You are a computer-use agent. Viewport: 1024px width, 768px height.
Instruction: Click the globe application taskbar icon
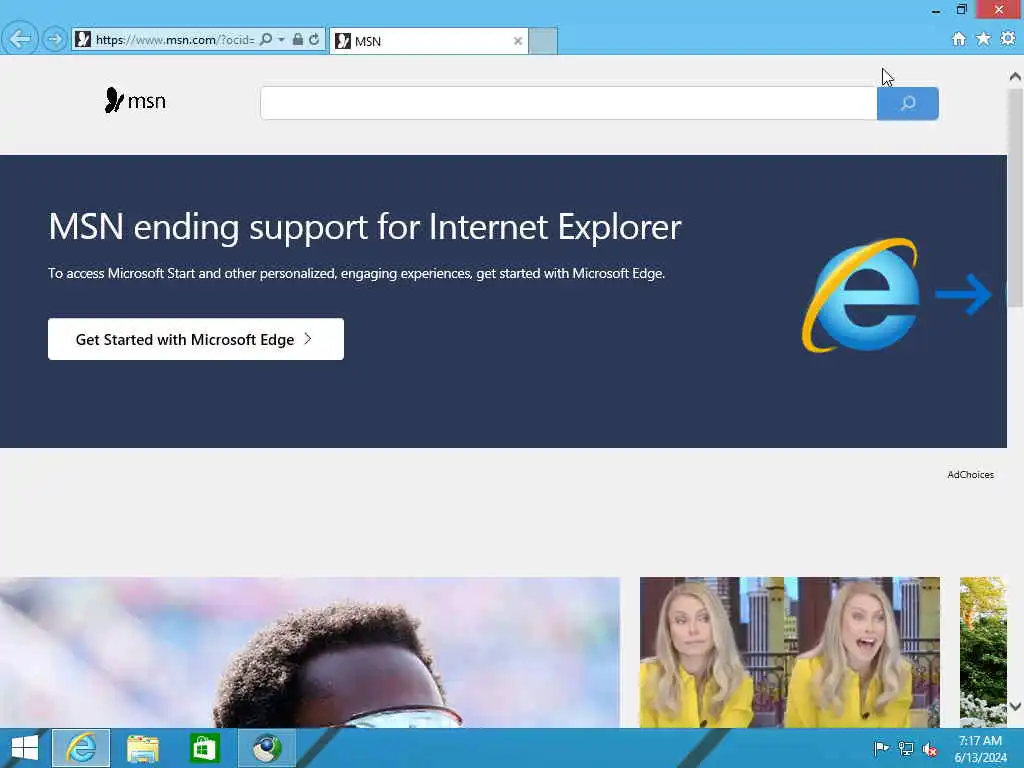click(x=266, y=748)
